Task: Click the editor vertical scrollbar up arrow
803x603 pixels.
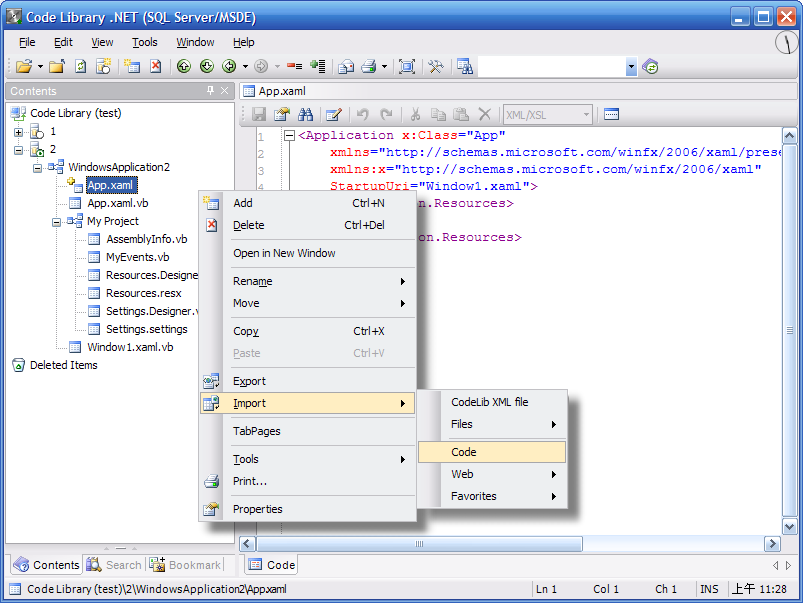Action: (790, 136)
